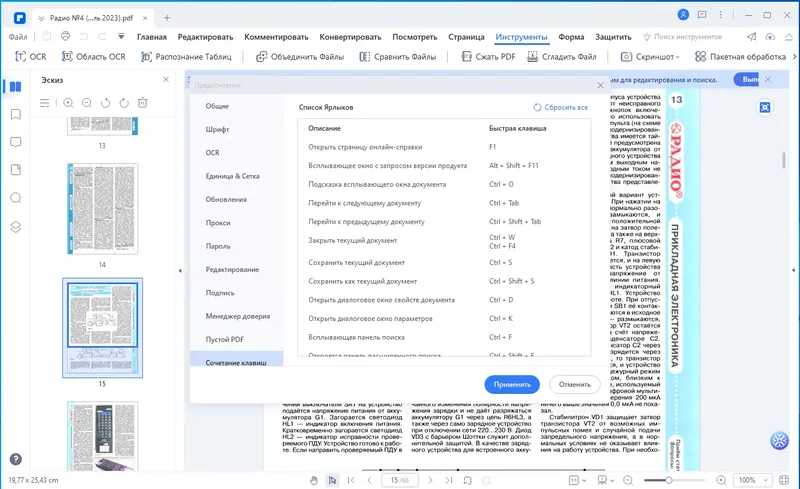The width and height of the screenshot is (800, 489).
Task: Select the arrow selection tool in bottom bar
Action: 332,480
